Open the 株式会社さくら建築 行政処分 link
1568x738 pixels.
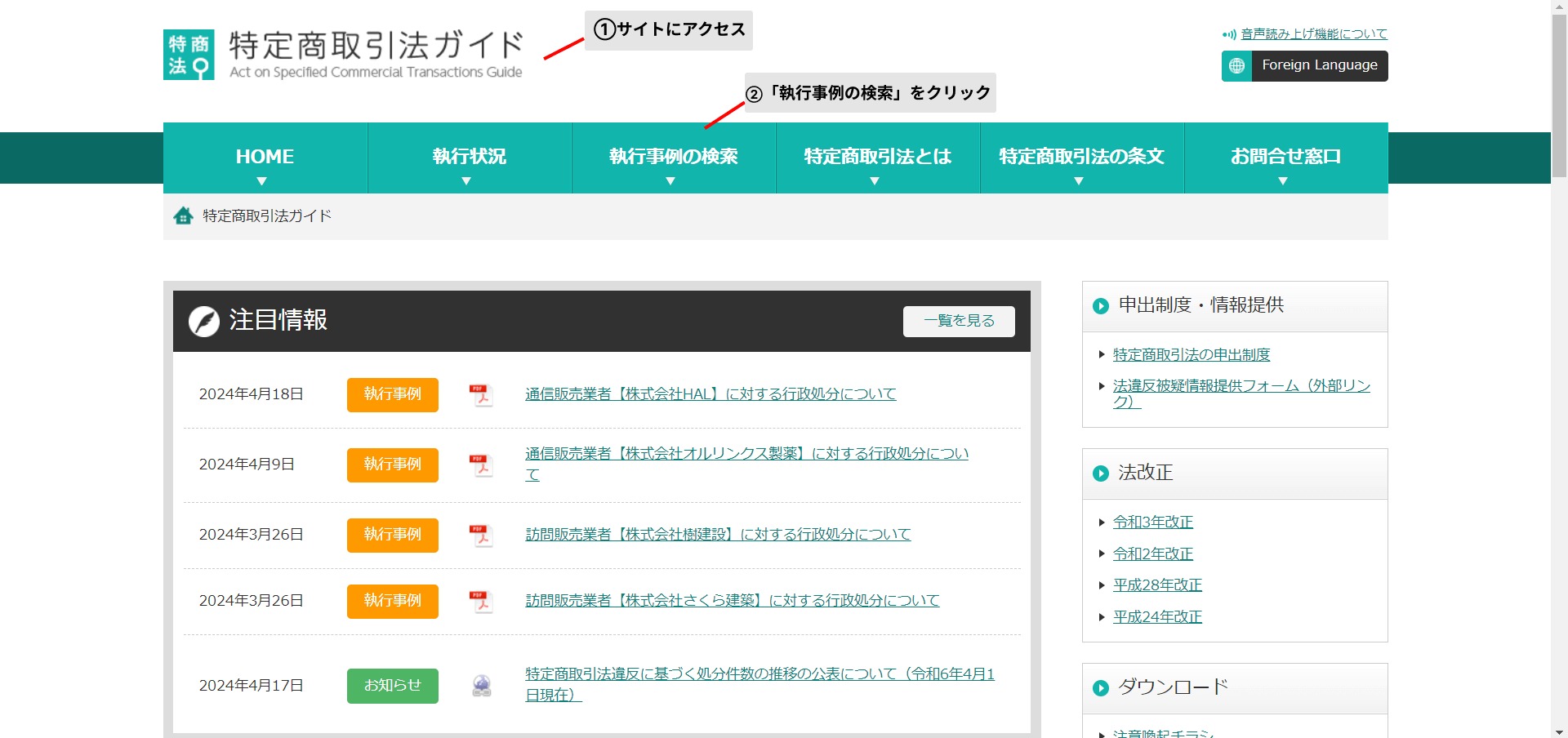733,601
